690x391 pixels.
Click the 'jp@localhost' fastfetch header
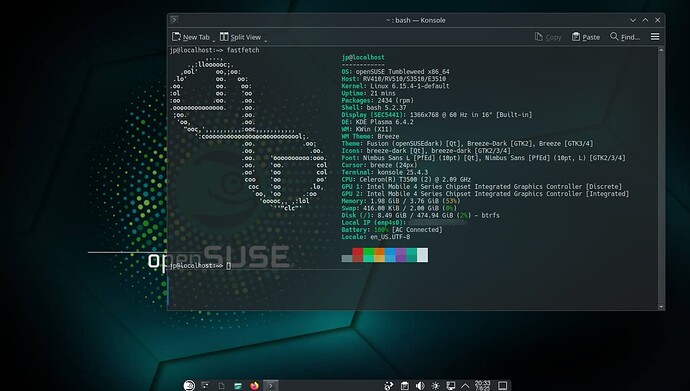click(363, 57)
